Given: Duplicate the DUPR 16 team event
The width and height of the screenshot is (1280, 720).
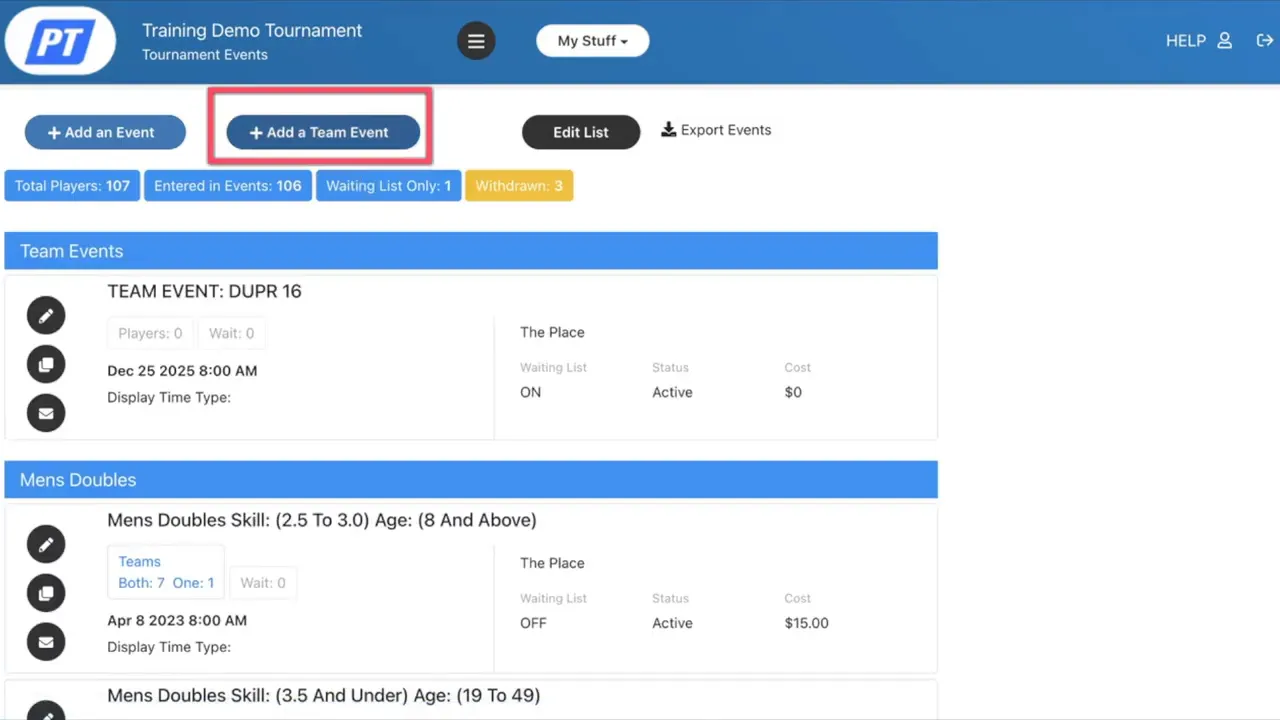Looking at the screenshot, I should [45, 364].
